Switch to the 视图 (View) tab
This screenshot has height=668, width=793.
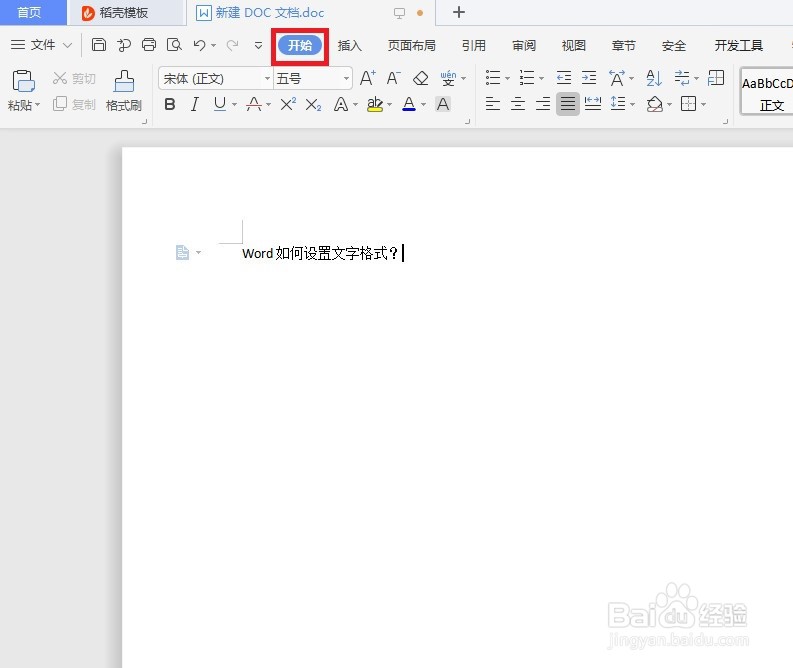pos(574,46)
